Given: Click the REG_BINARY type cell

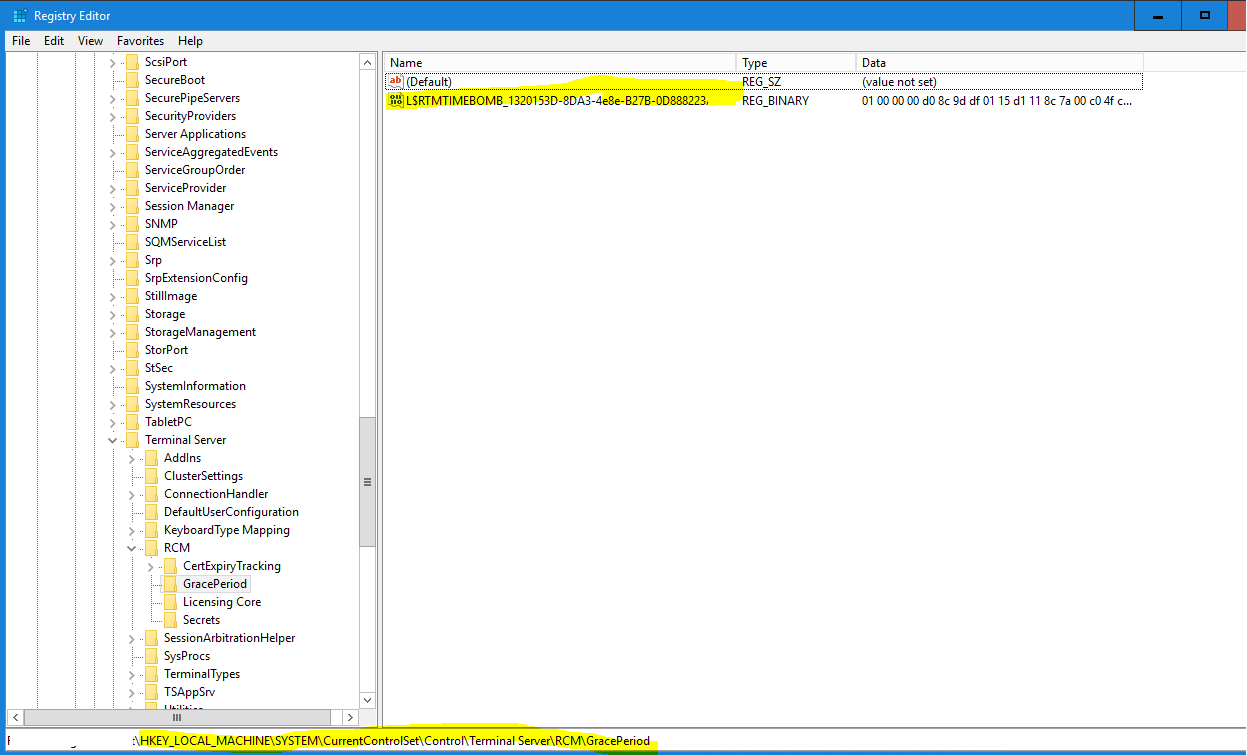Looking at the screenshot, I should click(x=776, y=100).
